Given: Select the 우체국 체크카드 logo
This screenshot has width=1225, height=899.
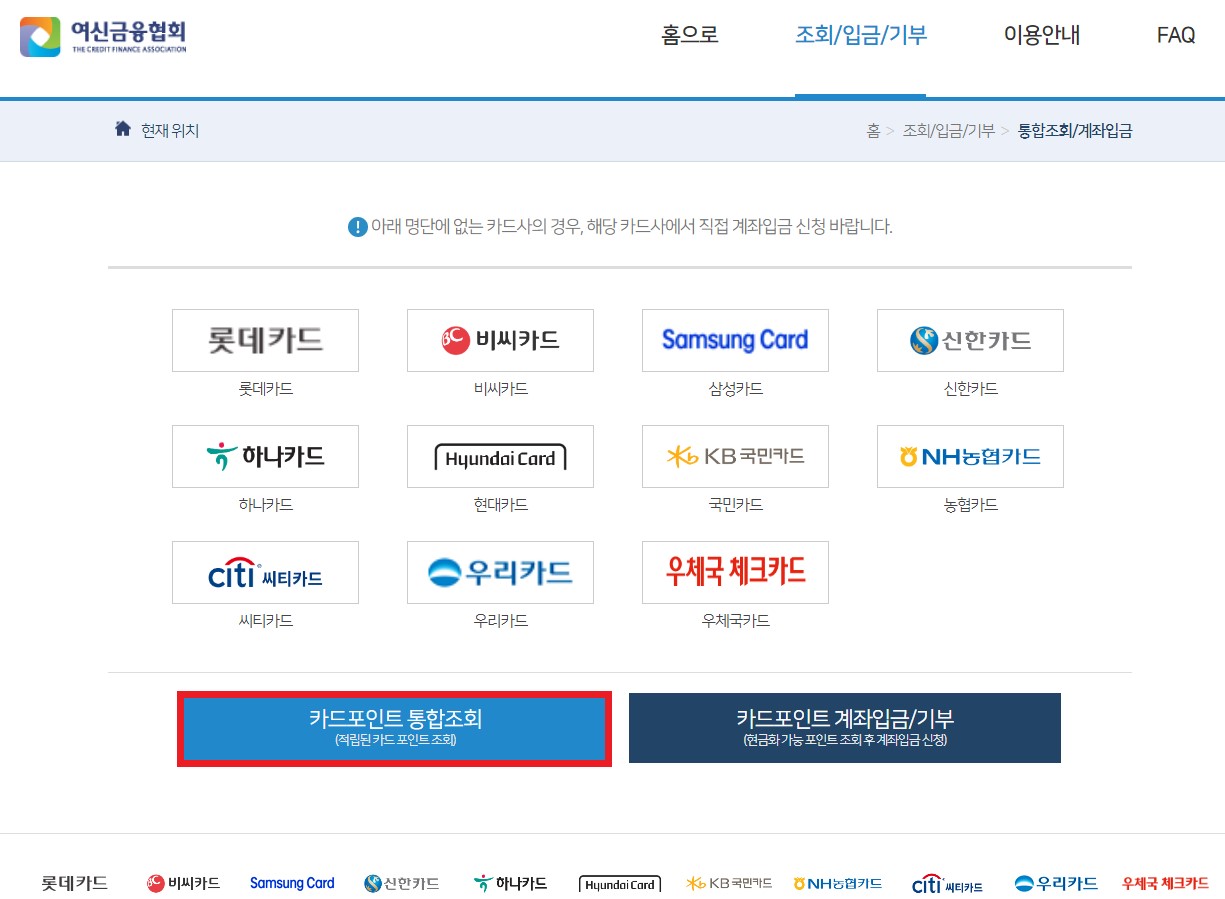Looking at the screenshot, I should [x=735, y=572].
